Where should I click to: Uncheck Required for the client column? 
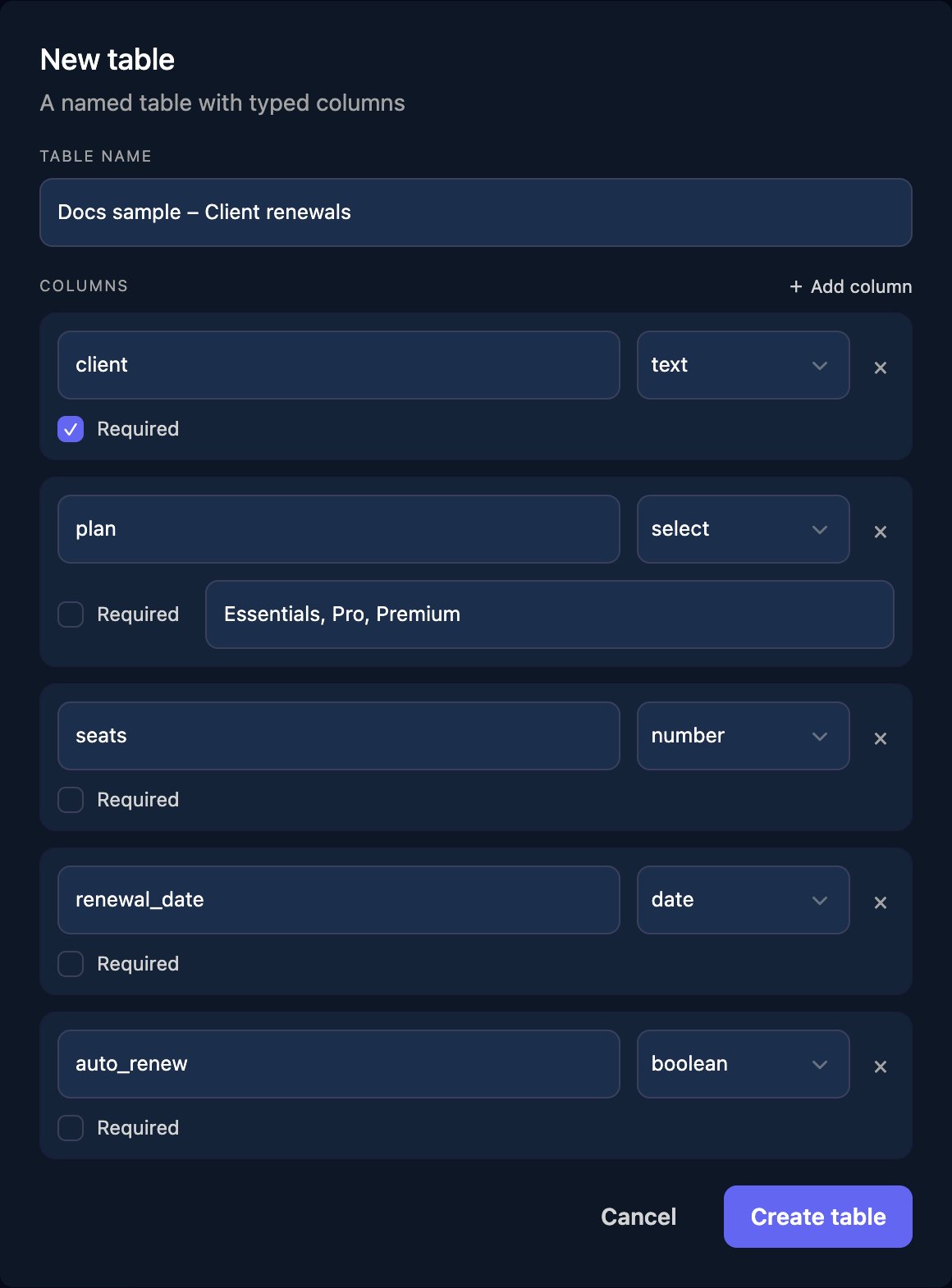click(71, 429)
